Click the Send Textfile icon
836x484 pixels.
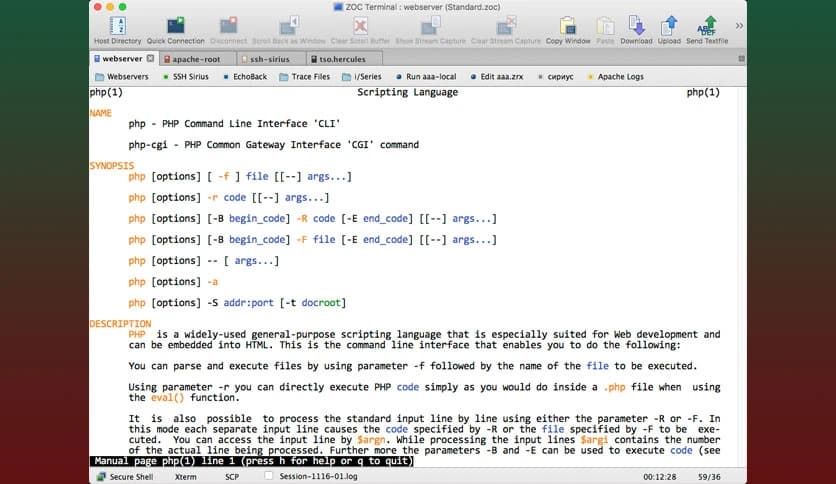[x=707, y=26]
